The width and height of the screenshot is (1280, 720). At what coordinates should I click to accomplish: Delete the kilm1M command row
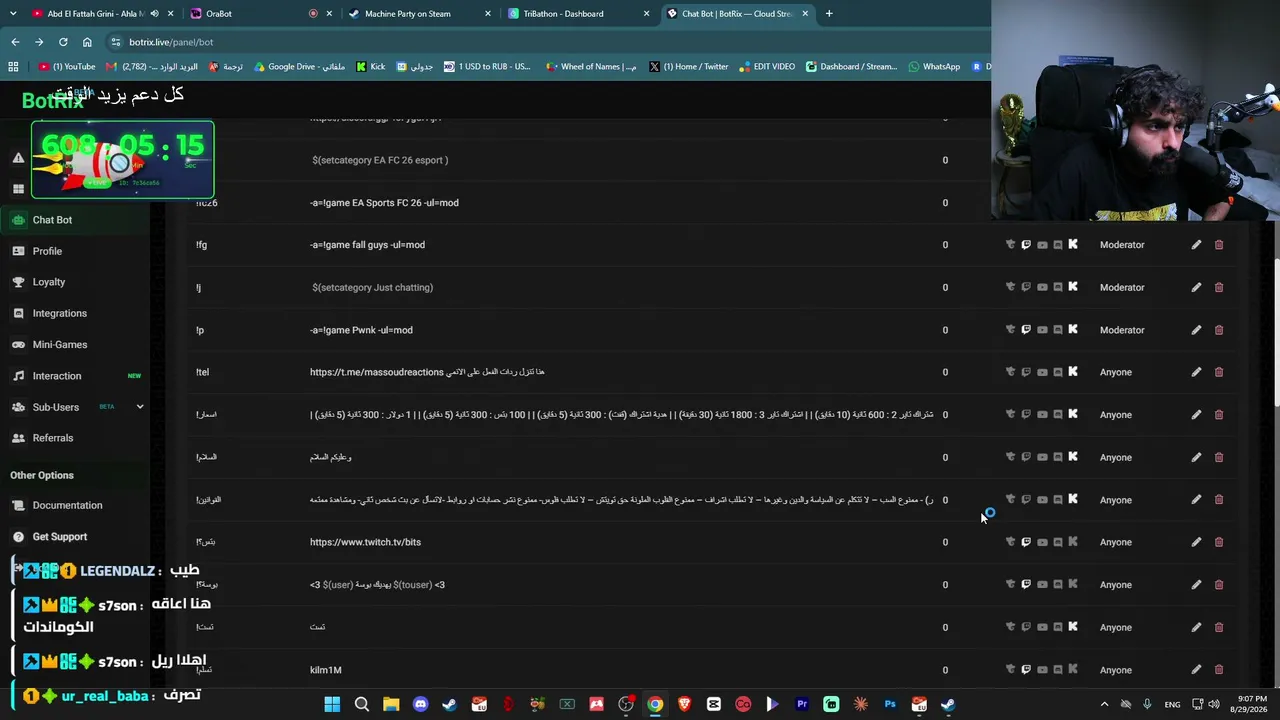[x=1219, y=670]
